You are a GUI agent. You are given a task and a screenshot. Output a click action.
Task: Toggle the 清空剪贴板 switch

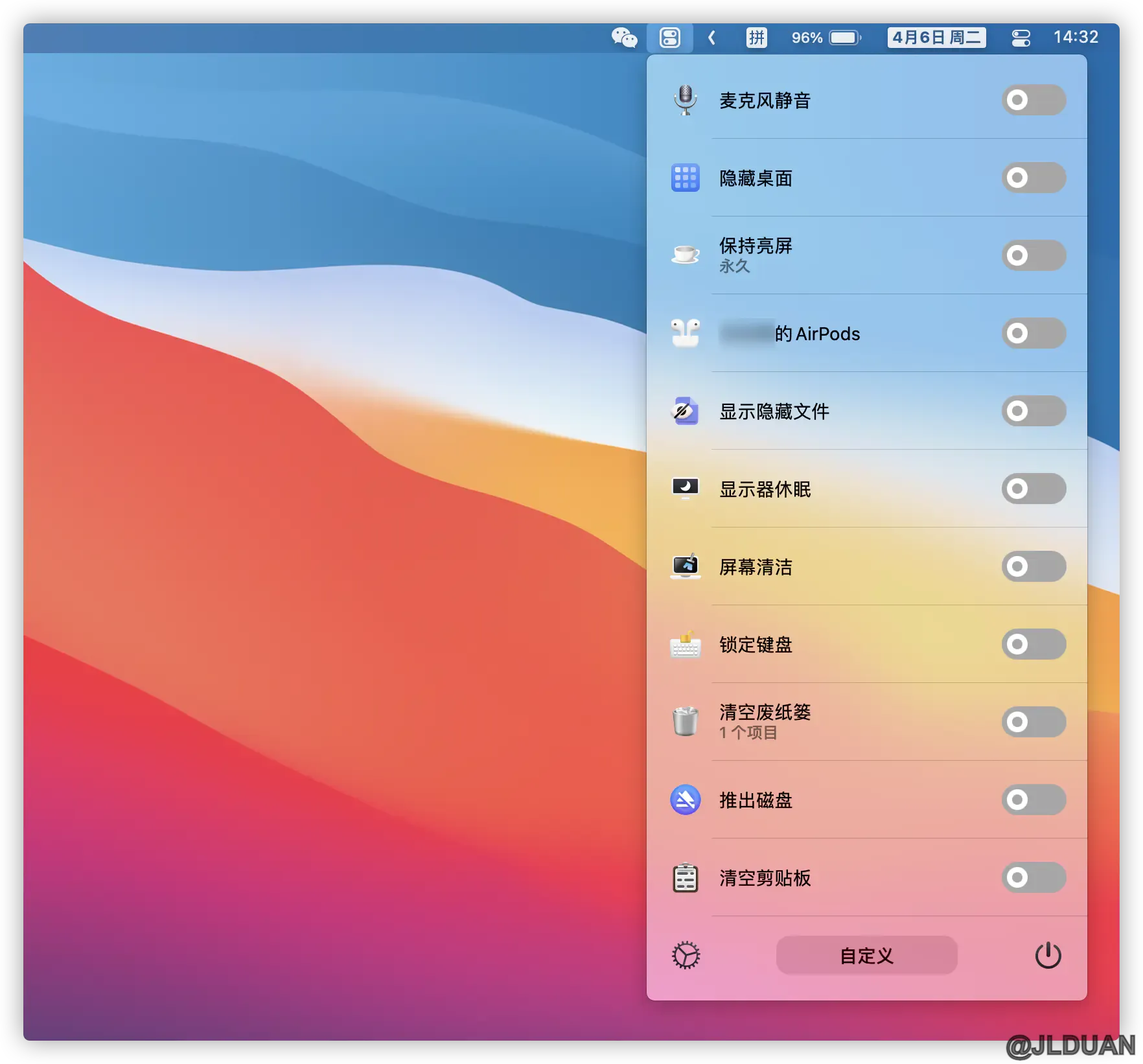1033,877
